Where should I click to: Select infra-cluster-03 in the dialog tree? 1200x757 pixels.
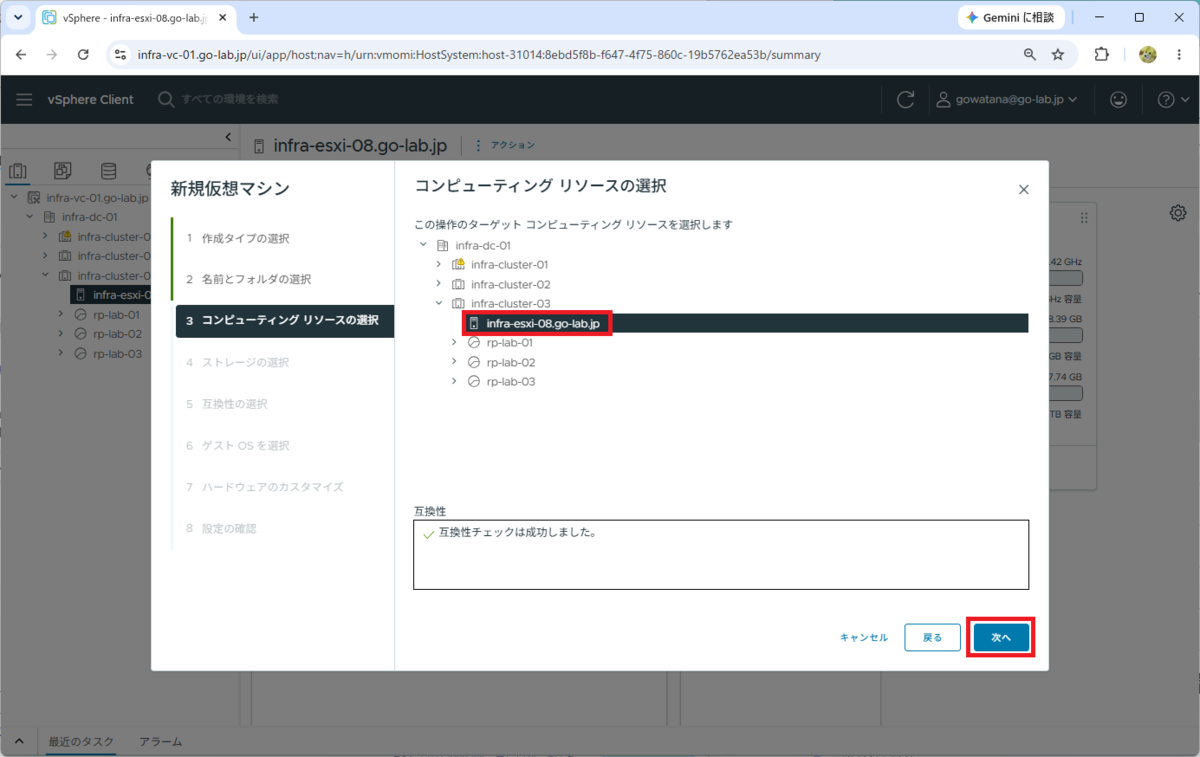(x=511, y=303)
